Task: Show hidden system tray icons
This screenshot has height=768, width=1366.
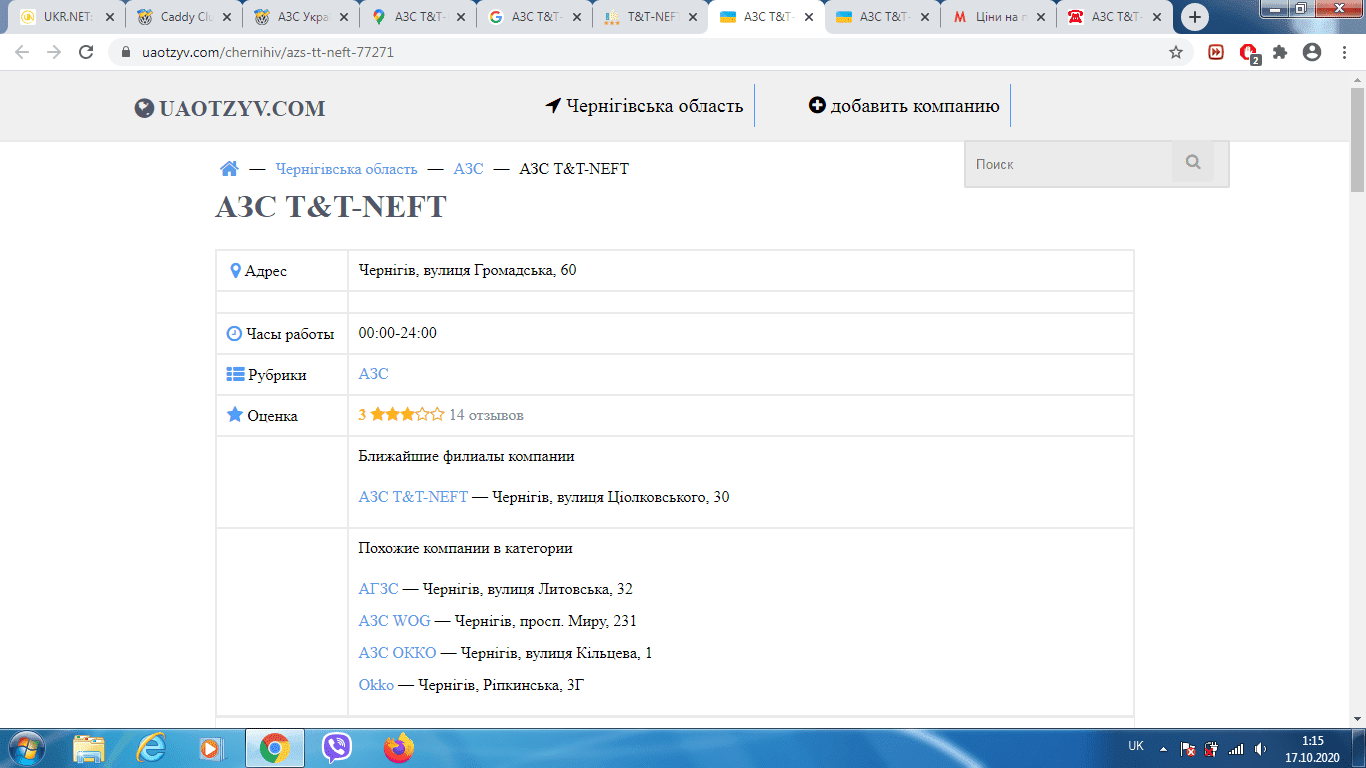Action: (x=1162, y=748)
